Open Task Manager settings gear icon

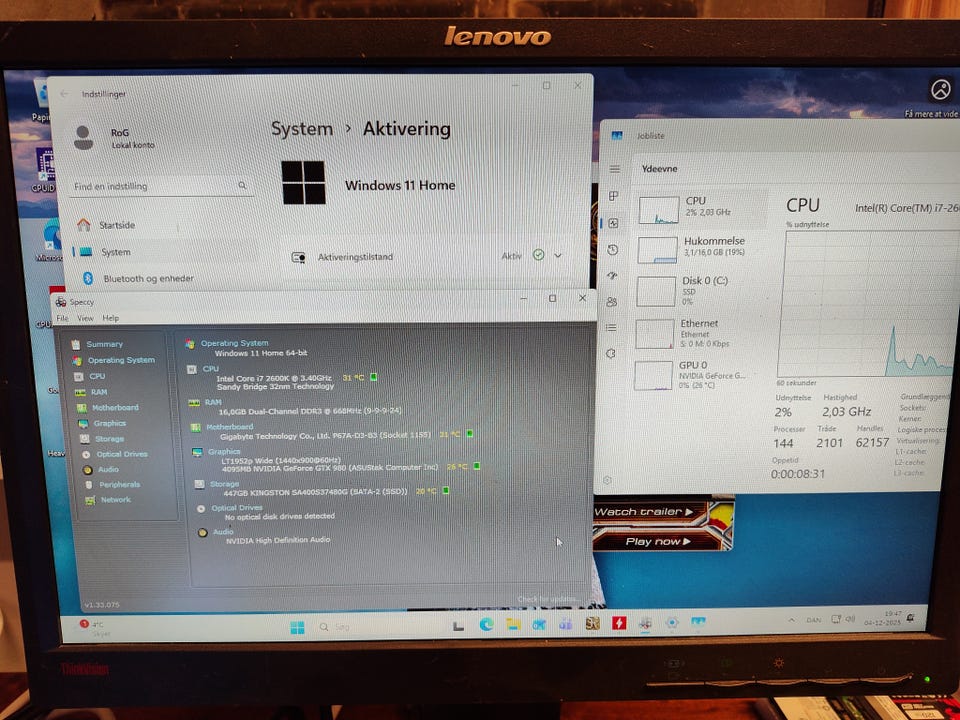click(x=607, y=481)
